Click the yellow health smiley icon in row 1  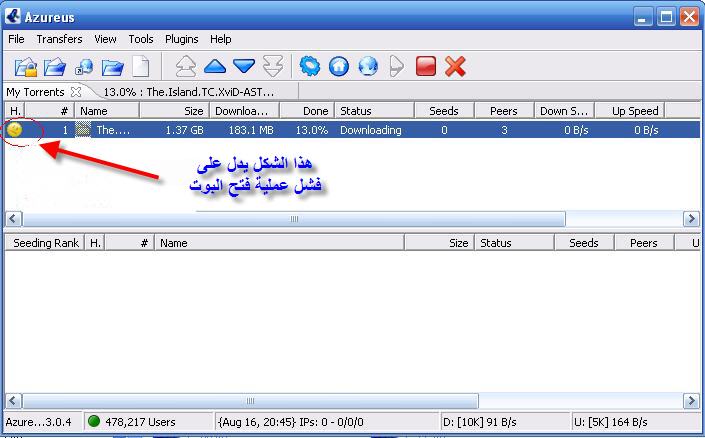point(15,130)
